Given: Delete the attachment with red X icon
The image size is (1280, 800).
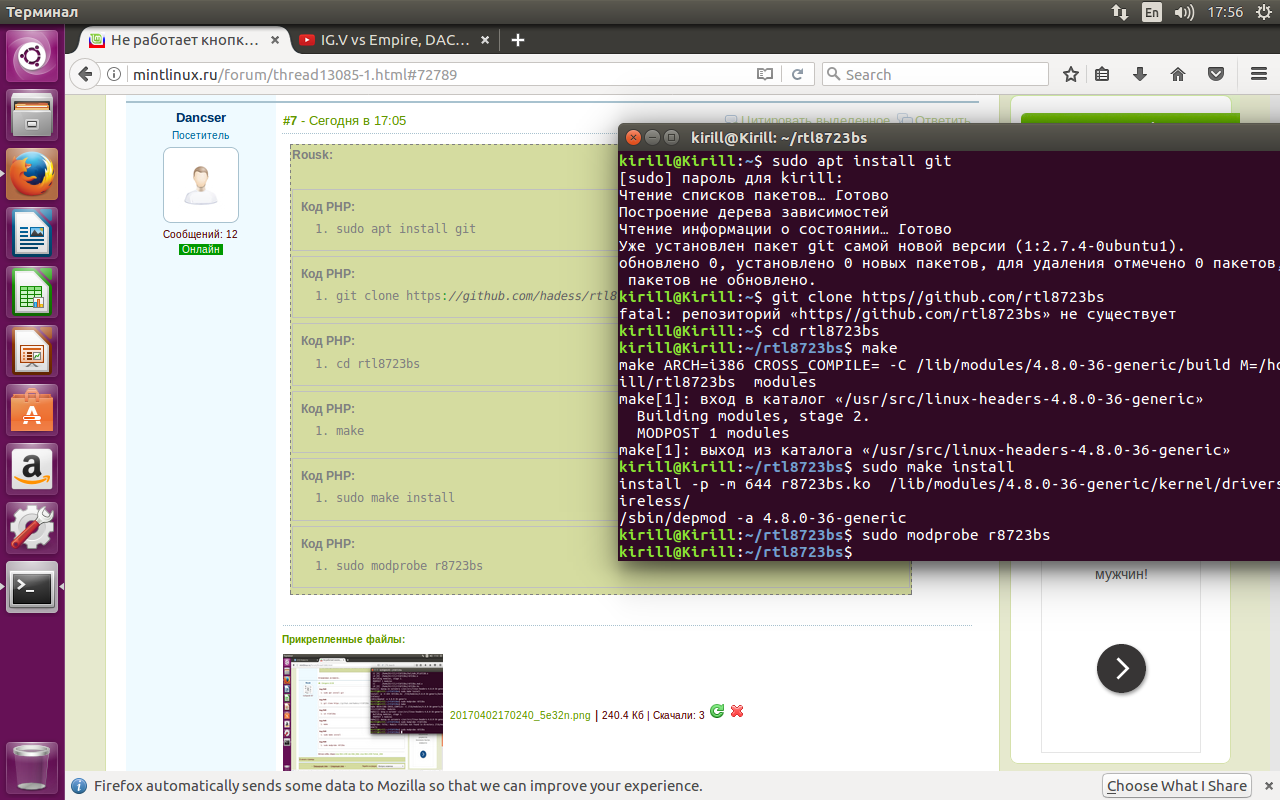Looking at the screenshot, I should pos(737,711).
